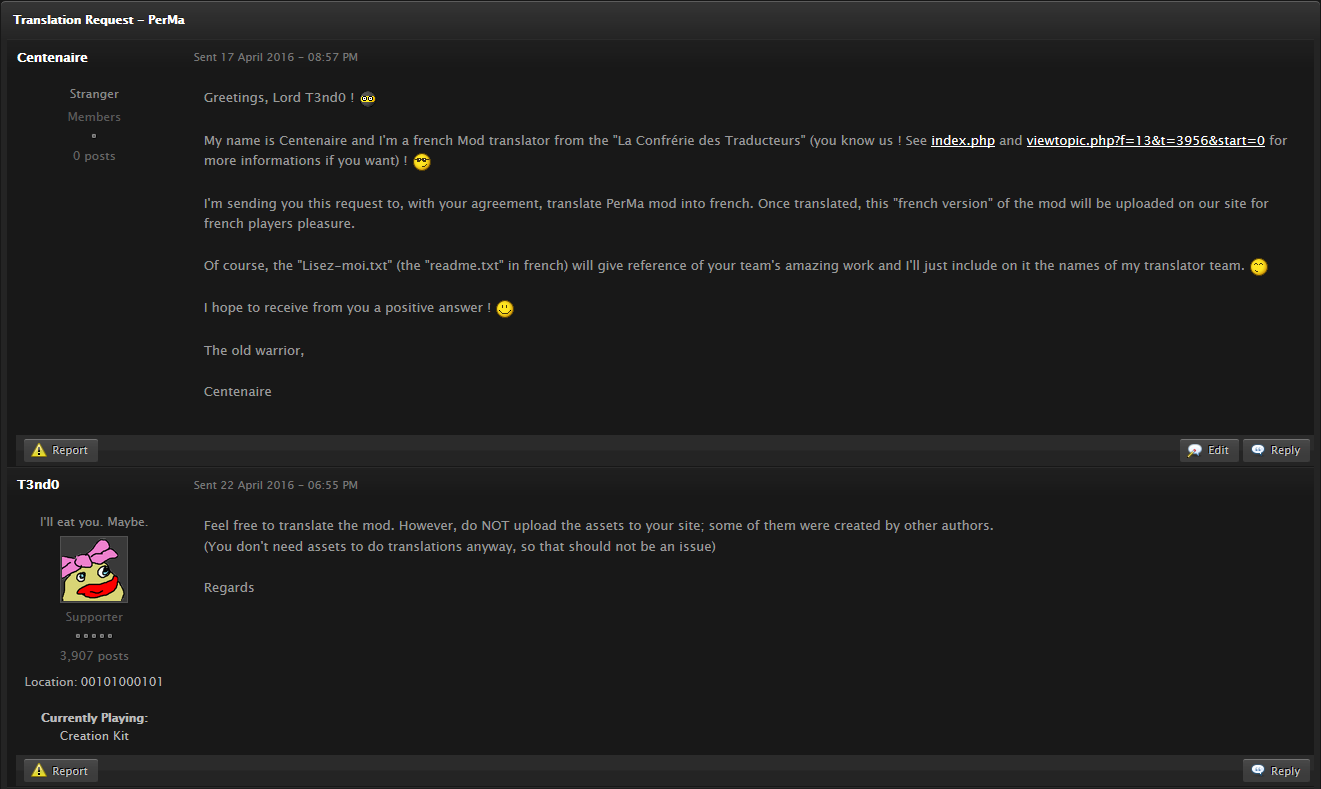
Task: Click the speech bubble icon beside T3nd0's Reply
Action: pos(1258,771)
